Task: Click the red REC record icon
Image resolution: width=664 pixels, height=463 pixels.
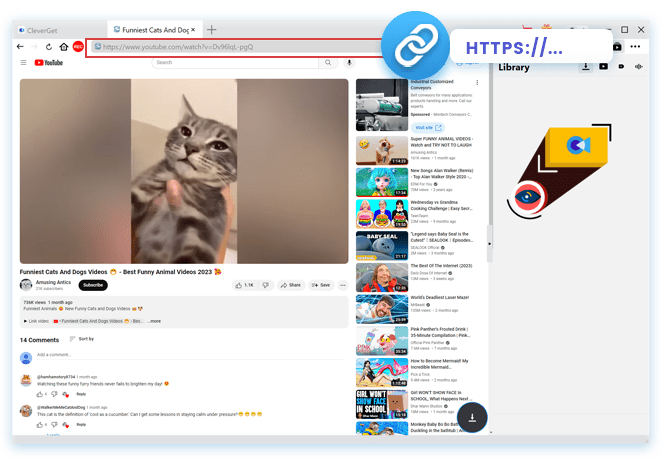Action: tap(78, 47)
